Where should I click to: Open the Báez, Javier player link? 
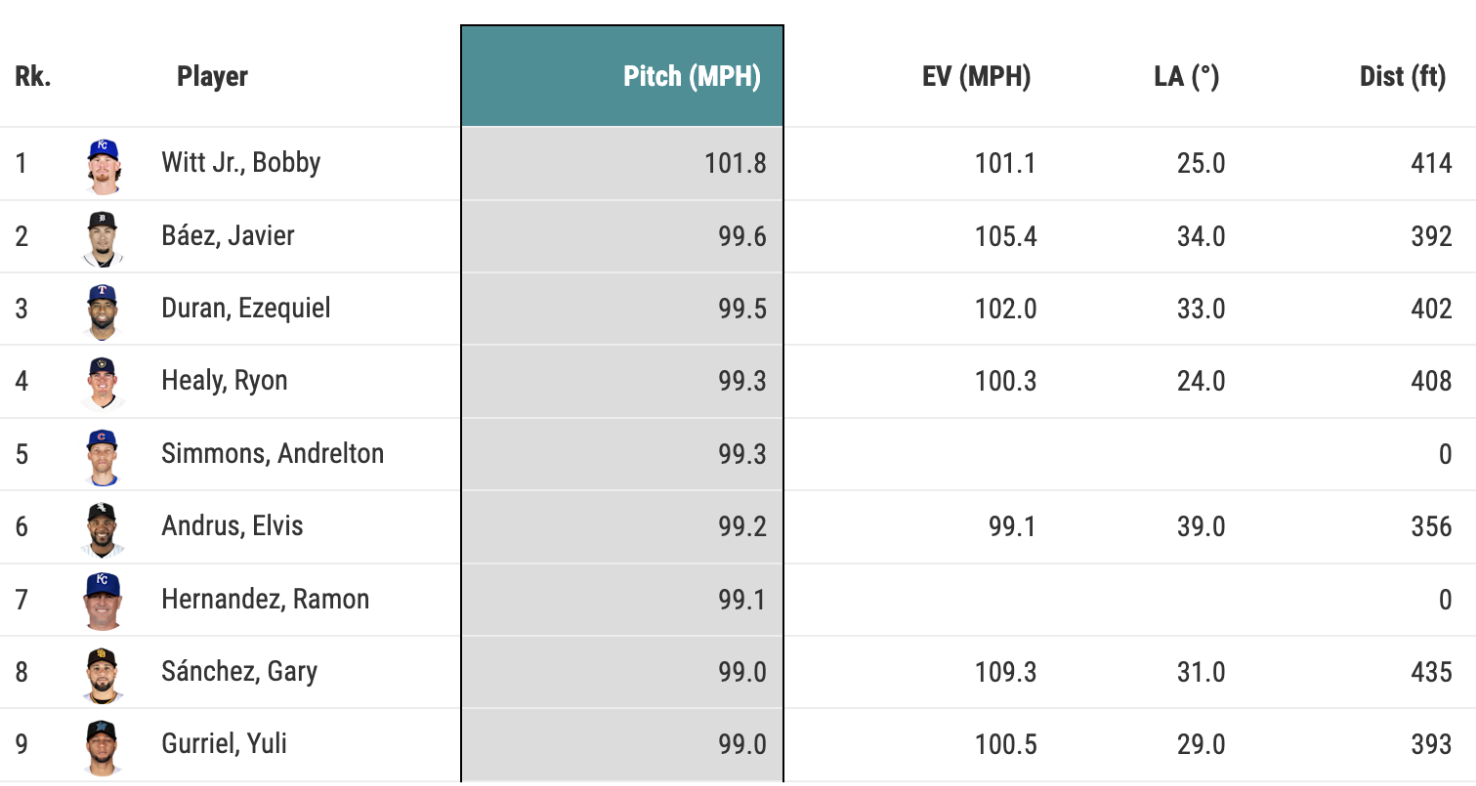click(228, 236)
